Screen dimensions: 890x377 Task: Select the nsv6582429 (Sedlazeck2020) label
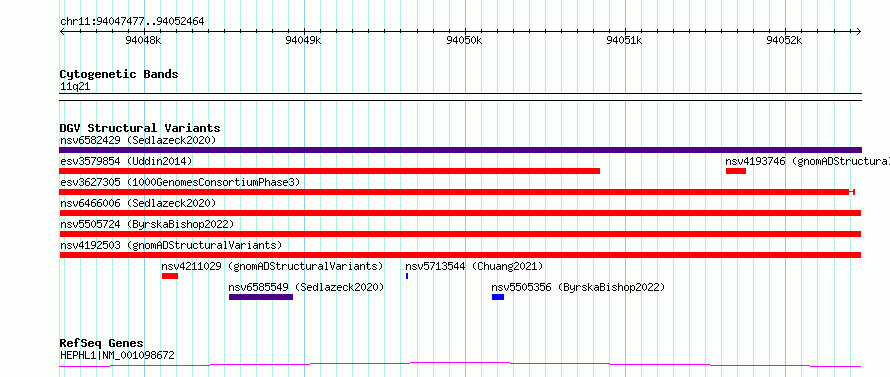(x=138, y=140)
